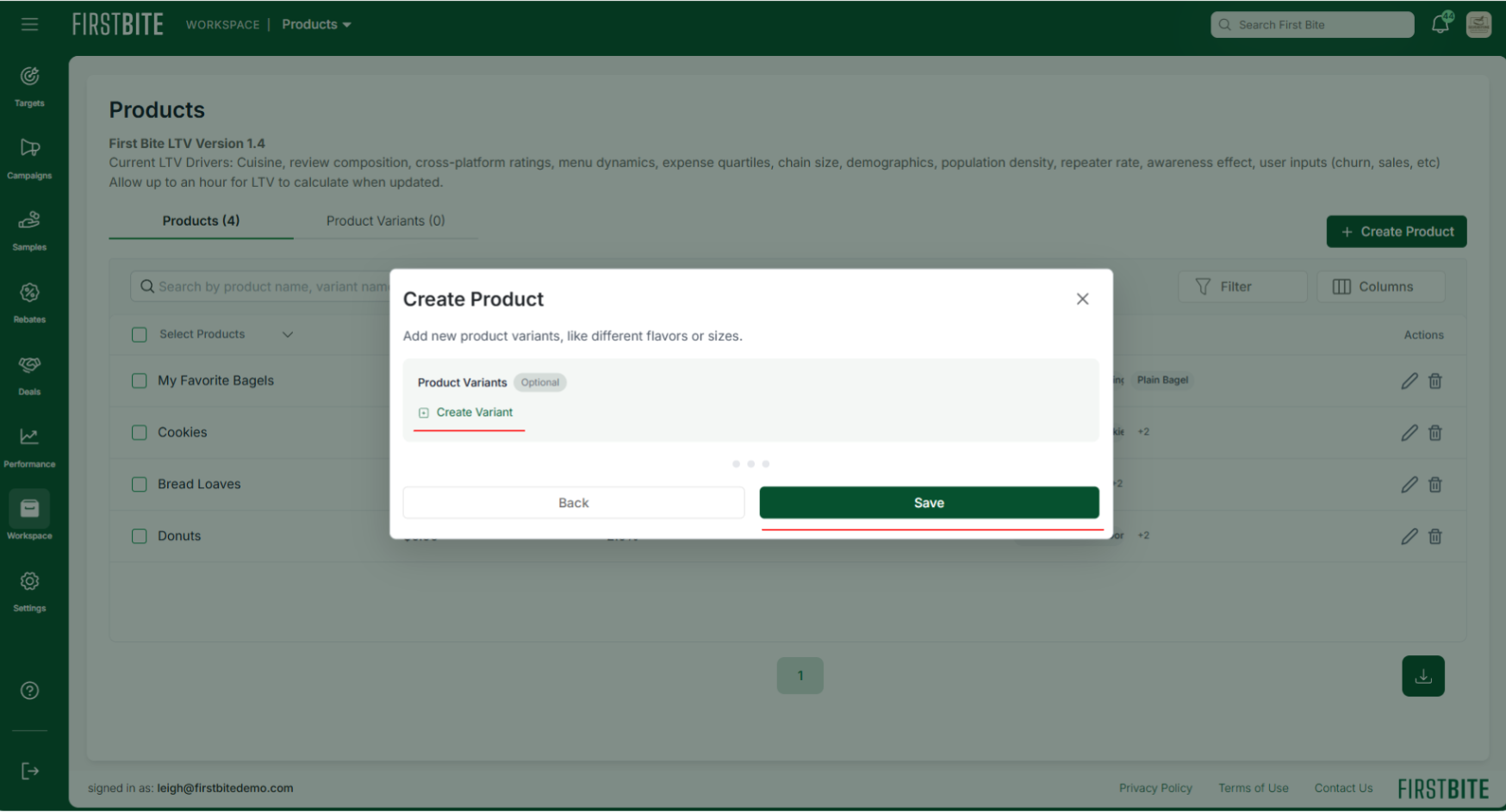
Task: Click the Bread Loaves product name
Action: (199, 484)
